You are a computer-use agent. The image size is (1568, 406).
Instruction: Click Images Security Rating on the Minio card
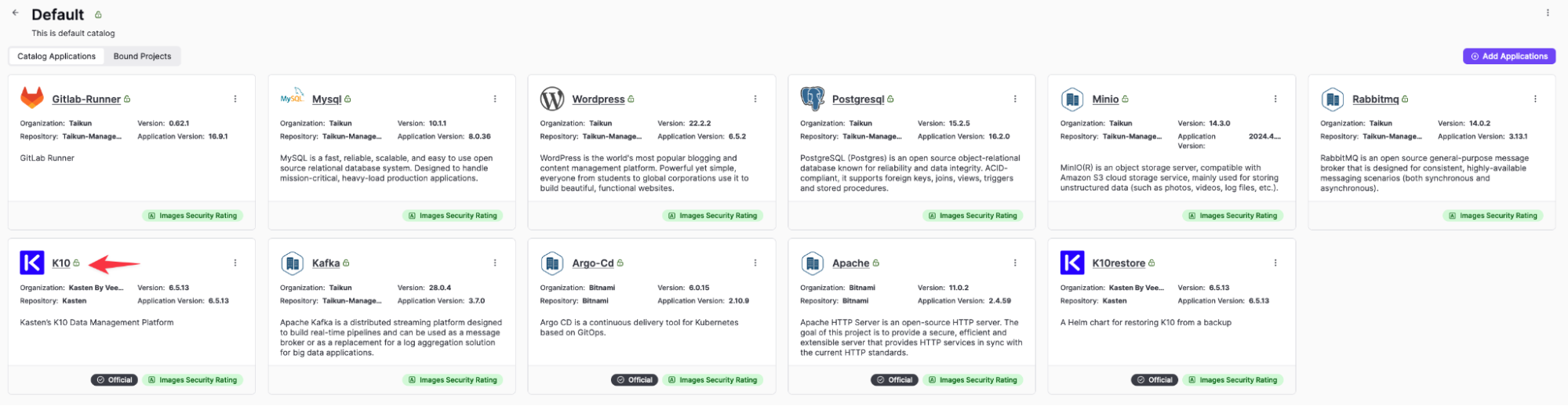(x=1232, y=216)
